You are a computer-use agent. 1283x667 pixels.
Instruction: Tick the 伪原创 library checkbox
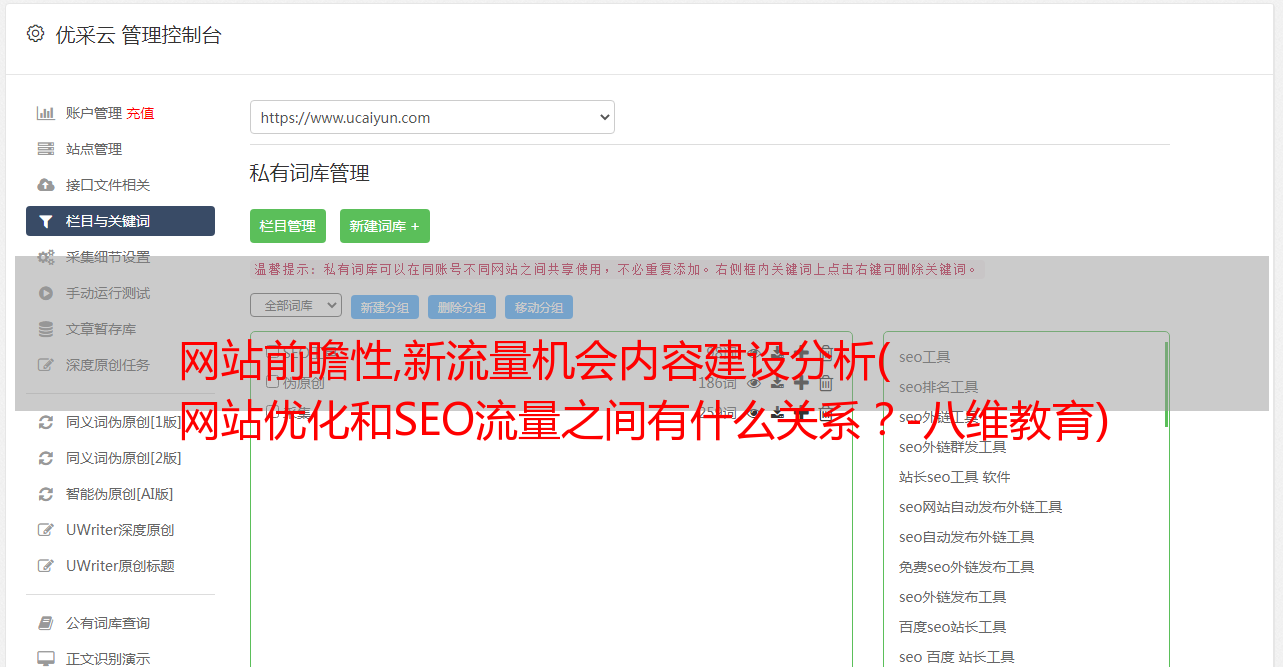click(272, 382)
